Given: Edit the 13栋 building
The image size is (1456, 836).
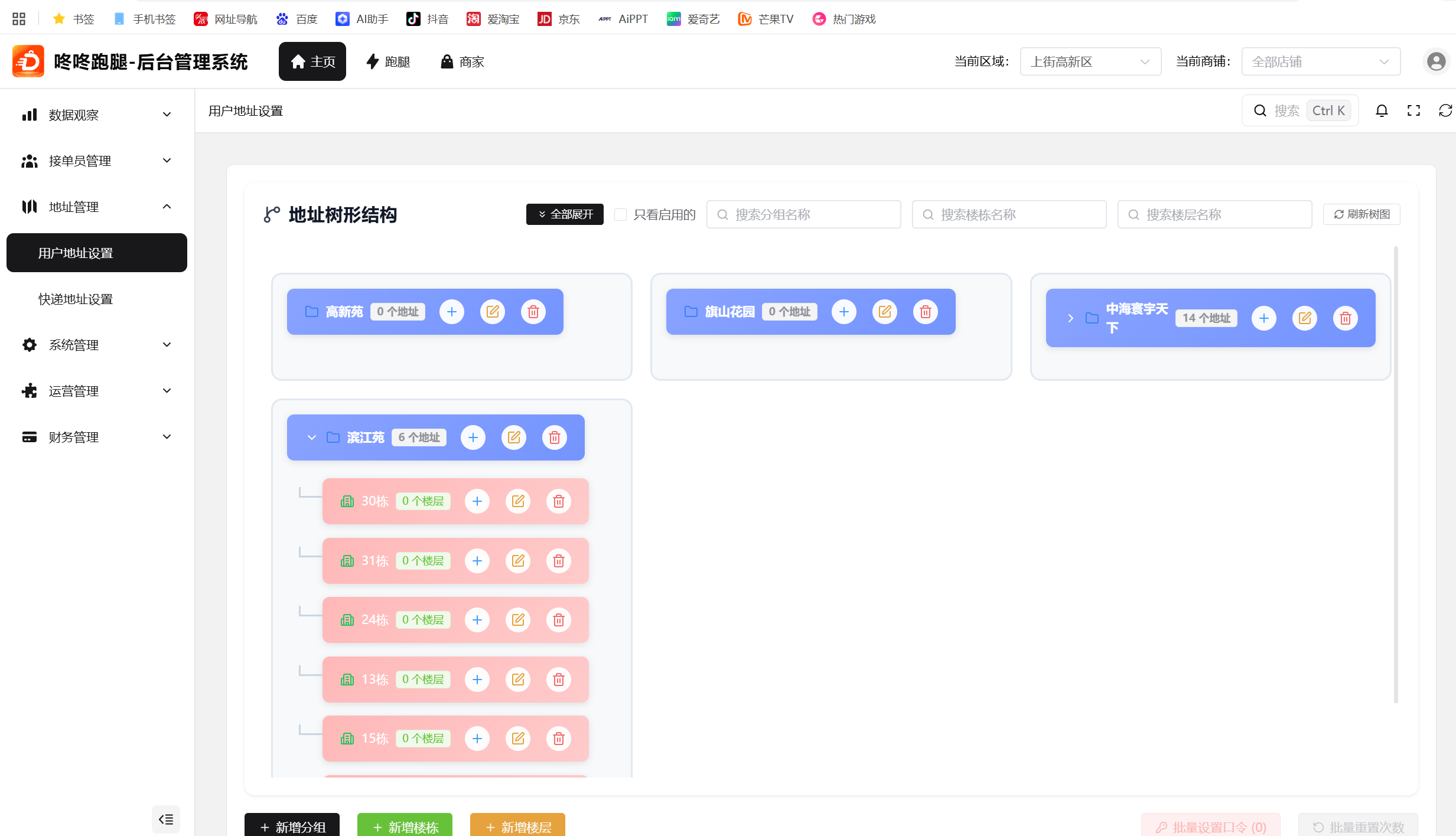Looking at the screenshot, I should pyautogui.click(x=518, y=680).
